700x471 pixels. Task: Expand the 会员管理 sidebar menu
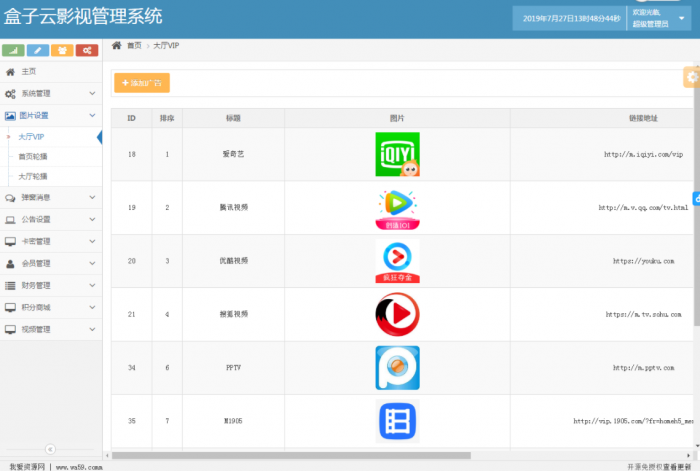pos(51,264)
